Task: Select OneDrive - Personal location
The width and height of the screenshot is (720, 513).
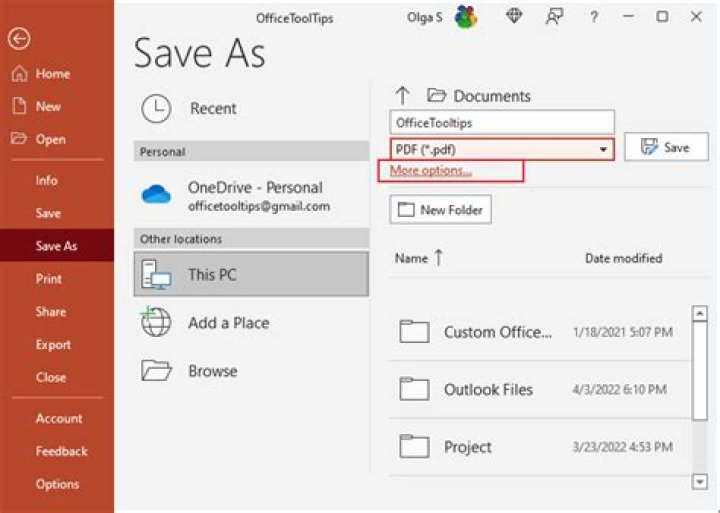Action: (251, 195)
